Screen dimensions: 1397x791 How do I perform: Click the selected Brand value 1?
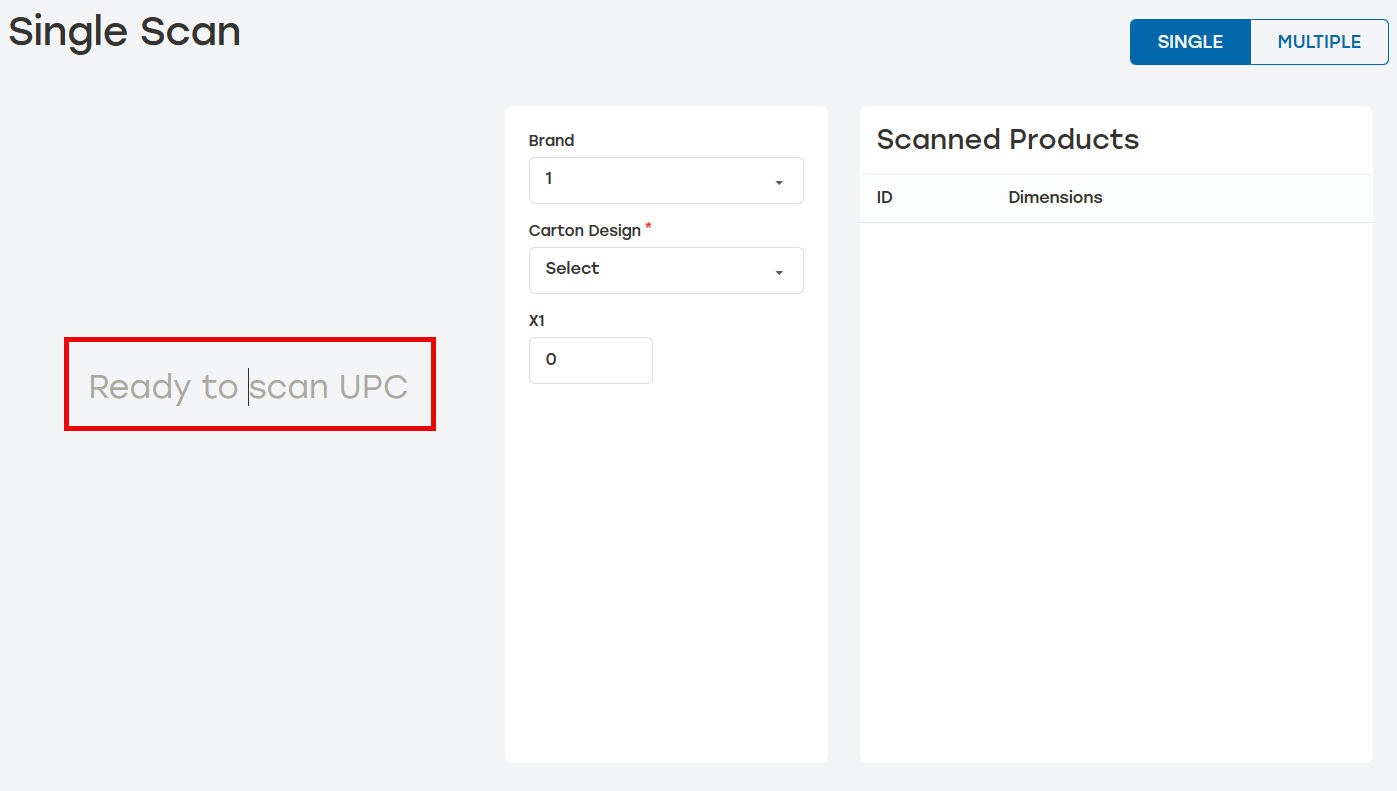(549, 179)
